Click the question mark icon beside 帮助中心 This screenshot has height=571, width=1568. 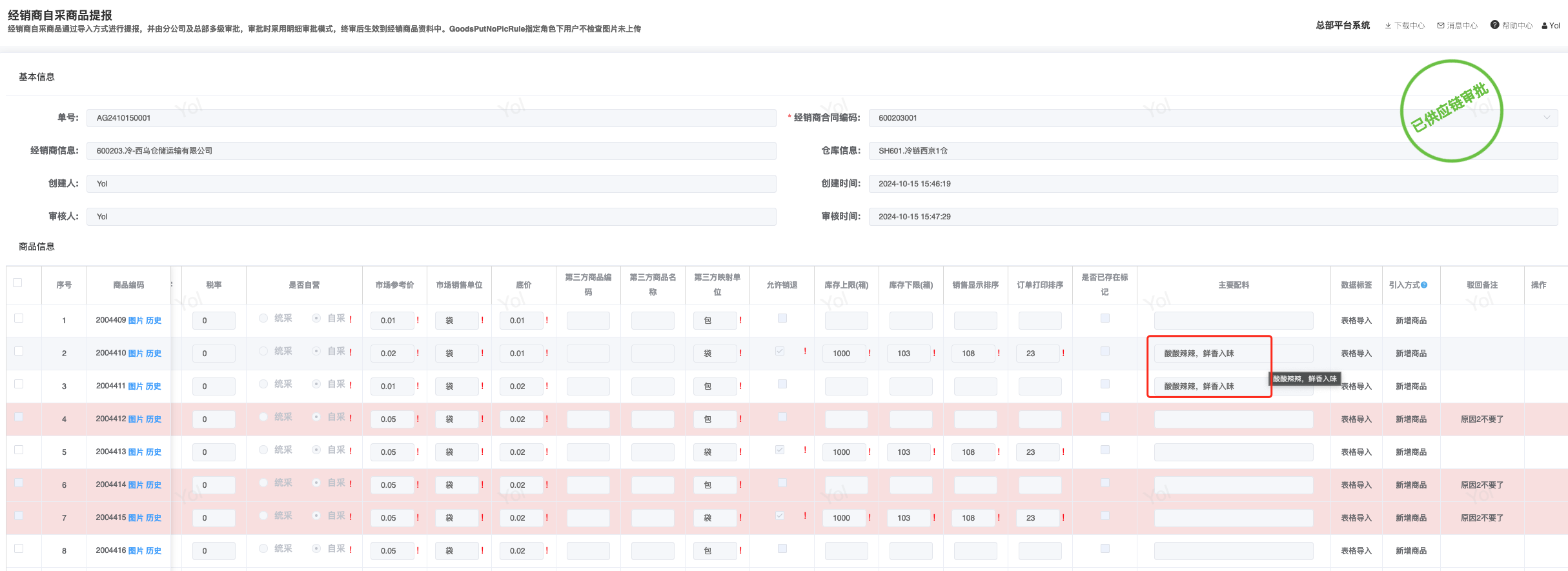tap(1494, 25)
